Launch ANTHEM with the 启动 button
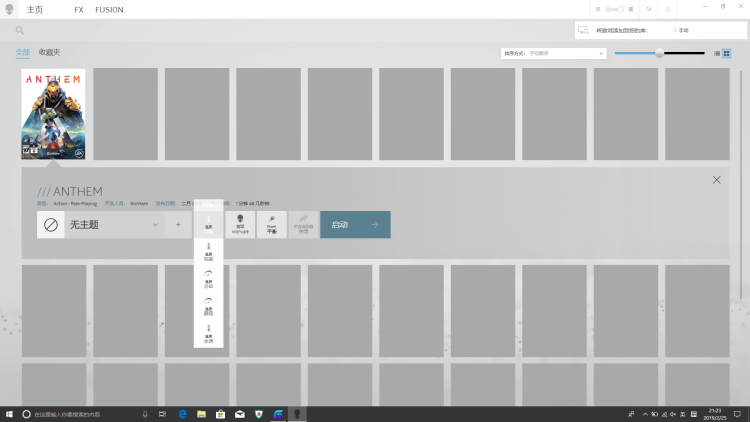 pos(355,224)
